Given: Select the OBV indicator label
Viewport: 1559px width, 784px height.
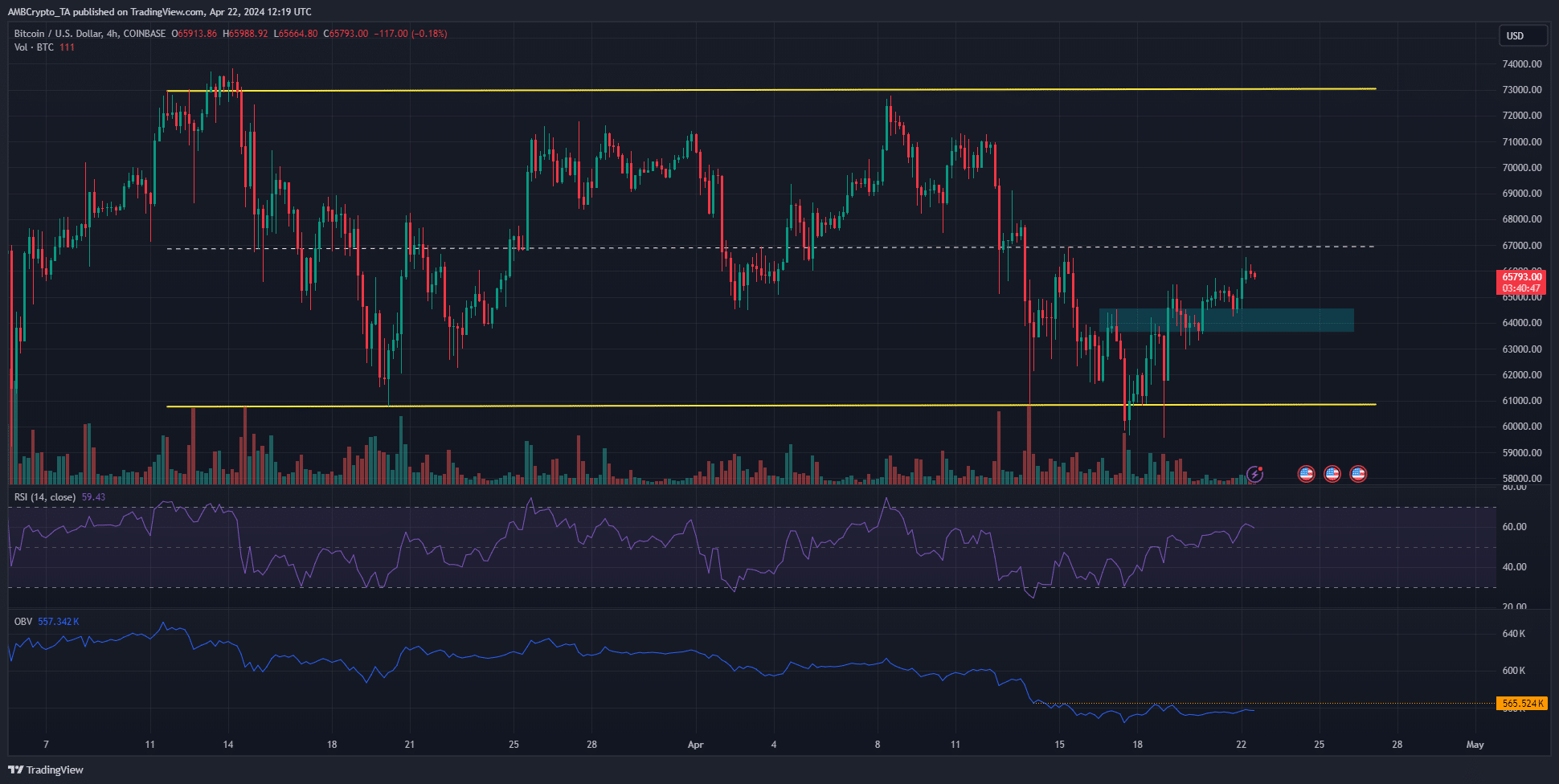Looking at the screenshot, I should coord(23,622).
